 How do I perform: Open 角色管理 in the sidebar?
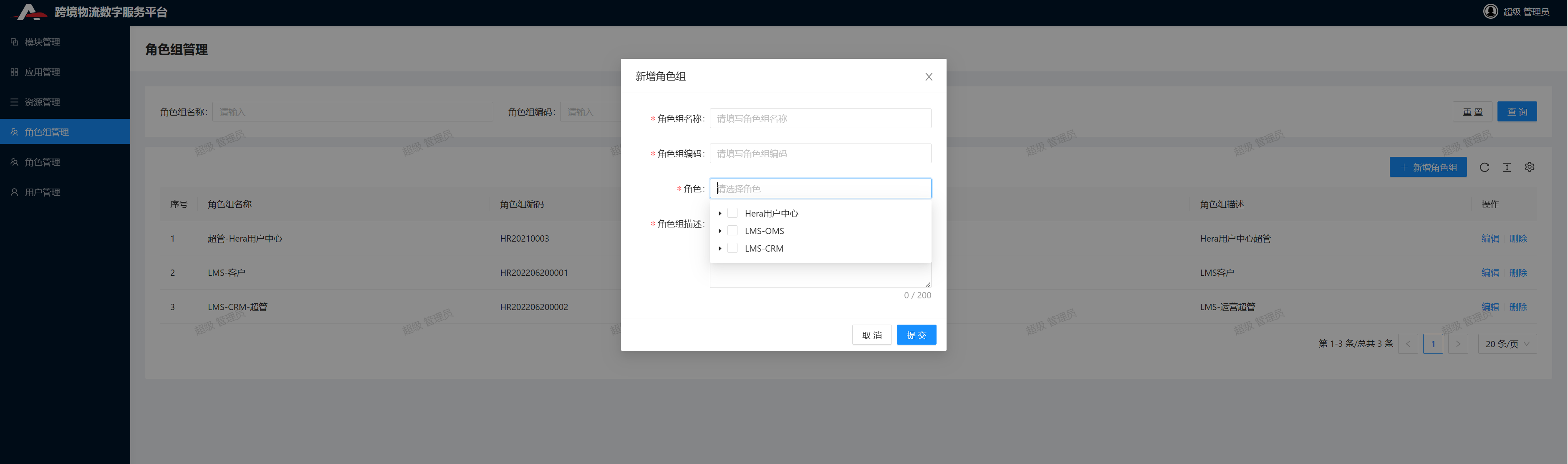tap(65, 162)
